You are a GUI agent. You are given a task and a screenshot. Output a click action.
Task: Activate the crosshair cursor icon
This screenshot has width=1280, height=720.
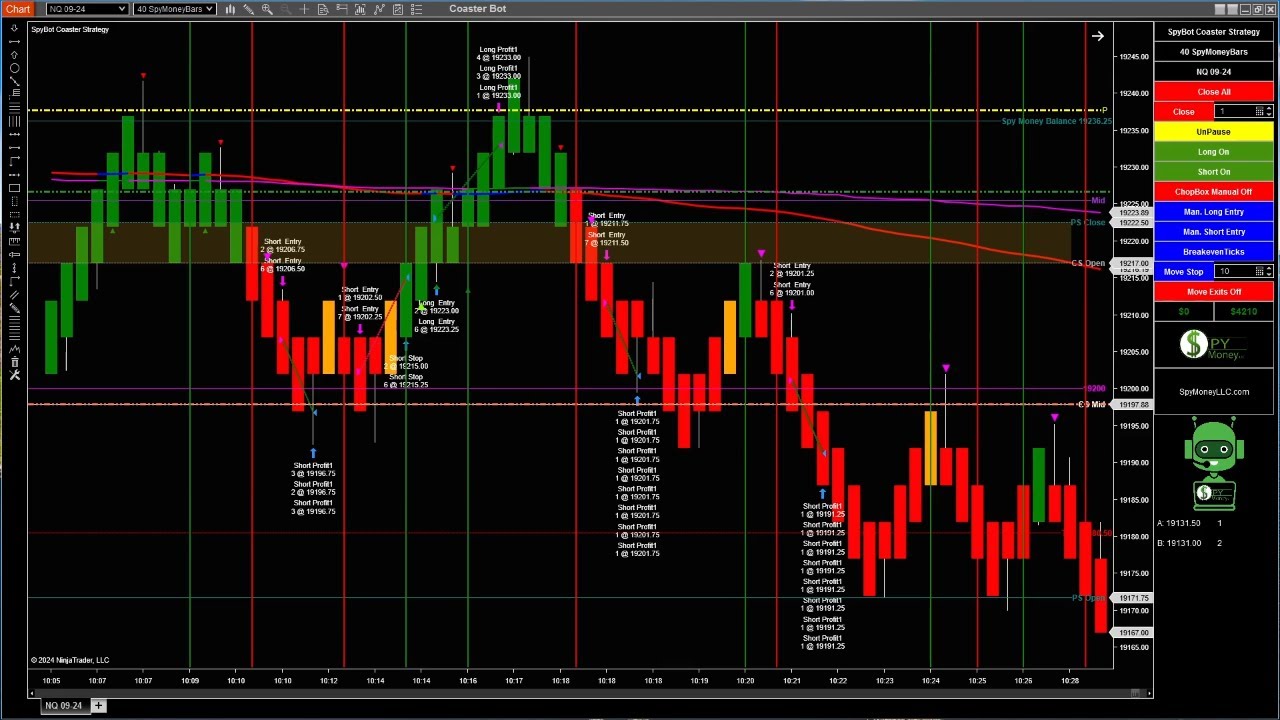304,9
